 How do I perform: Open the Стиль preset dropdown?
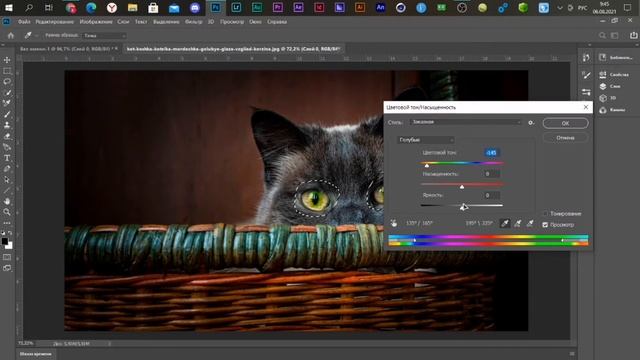[466, 122]
